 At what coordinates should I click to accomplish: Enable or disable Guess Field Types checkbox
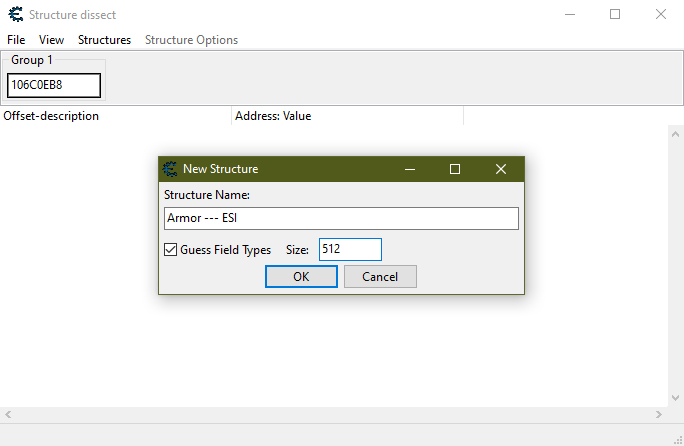[171, 250]
